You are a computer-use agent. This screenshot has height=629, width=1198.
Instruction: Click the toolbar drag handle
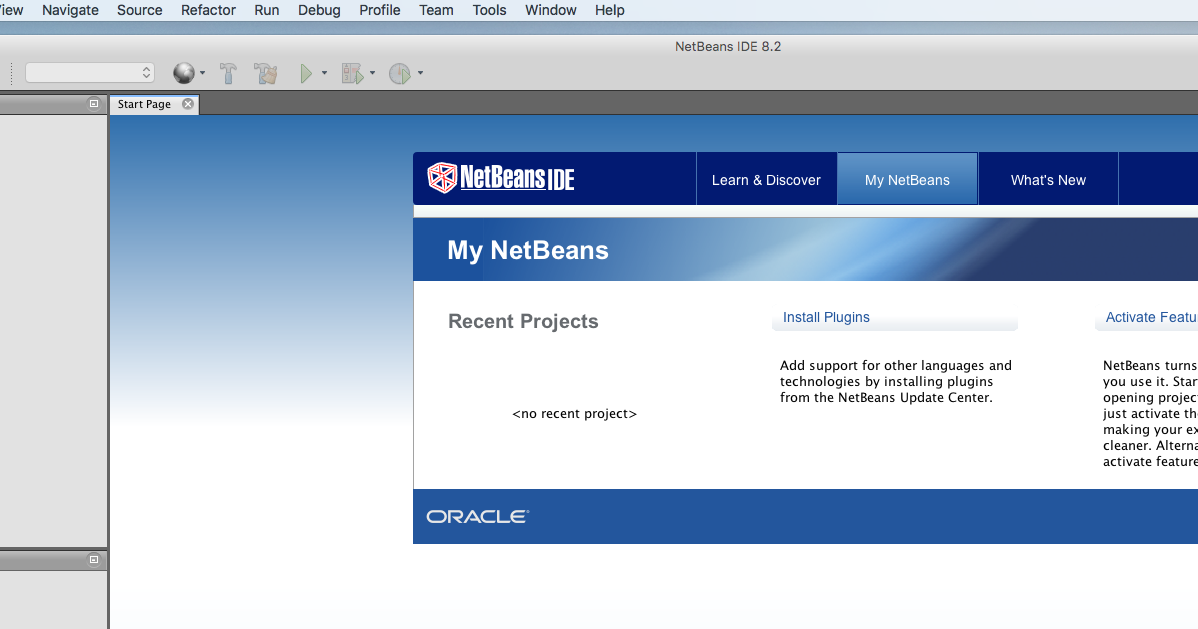[11, 73]
